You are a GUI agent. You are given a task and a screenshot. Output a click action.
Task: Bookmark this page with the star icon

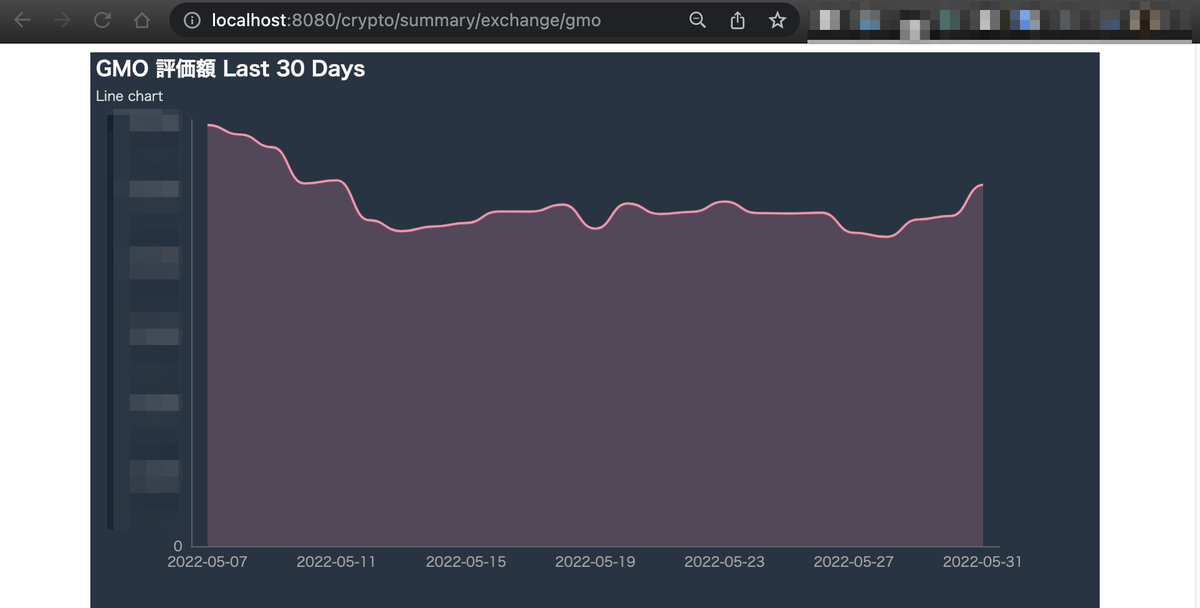coord(777,20)
